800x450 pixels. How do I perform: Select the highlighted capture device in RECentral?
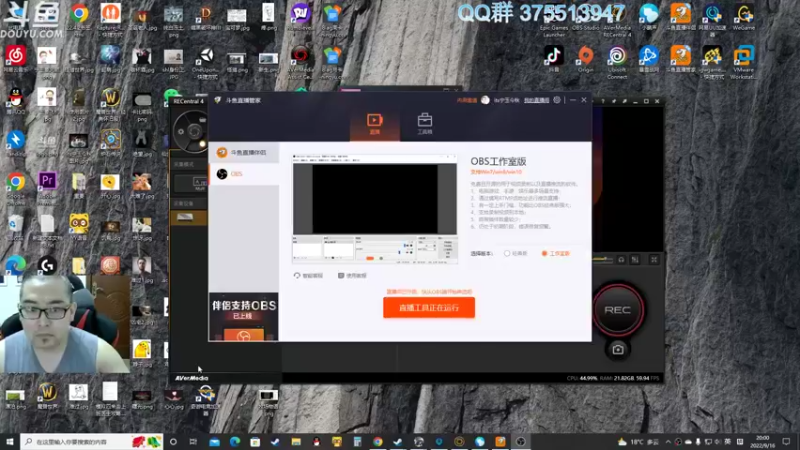pyautogui.click(x=188, y=218)
